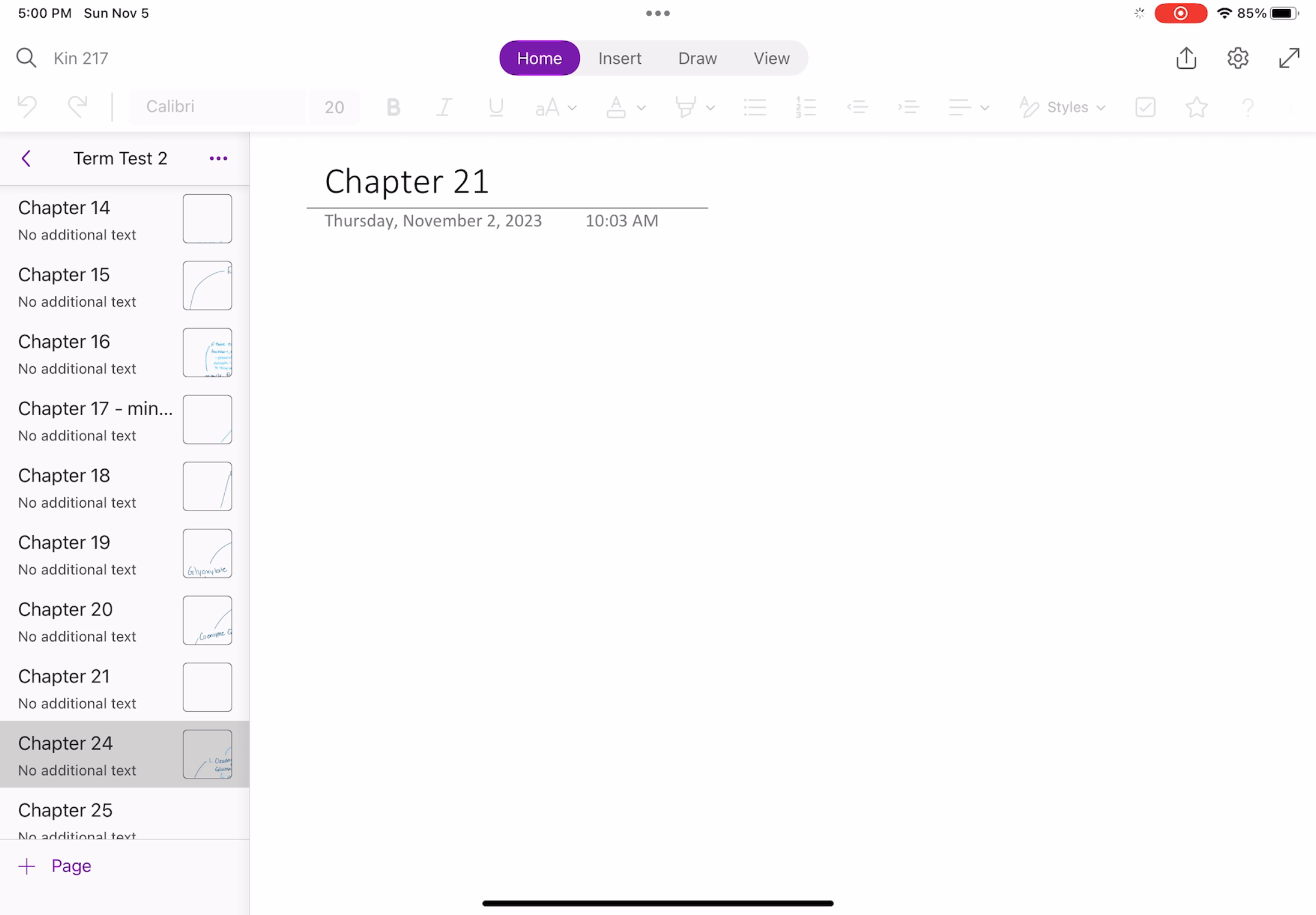Switch to the Draw tab
The height and width of the screenshot is (915, 1316).
(x=697, y=58)
